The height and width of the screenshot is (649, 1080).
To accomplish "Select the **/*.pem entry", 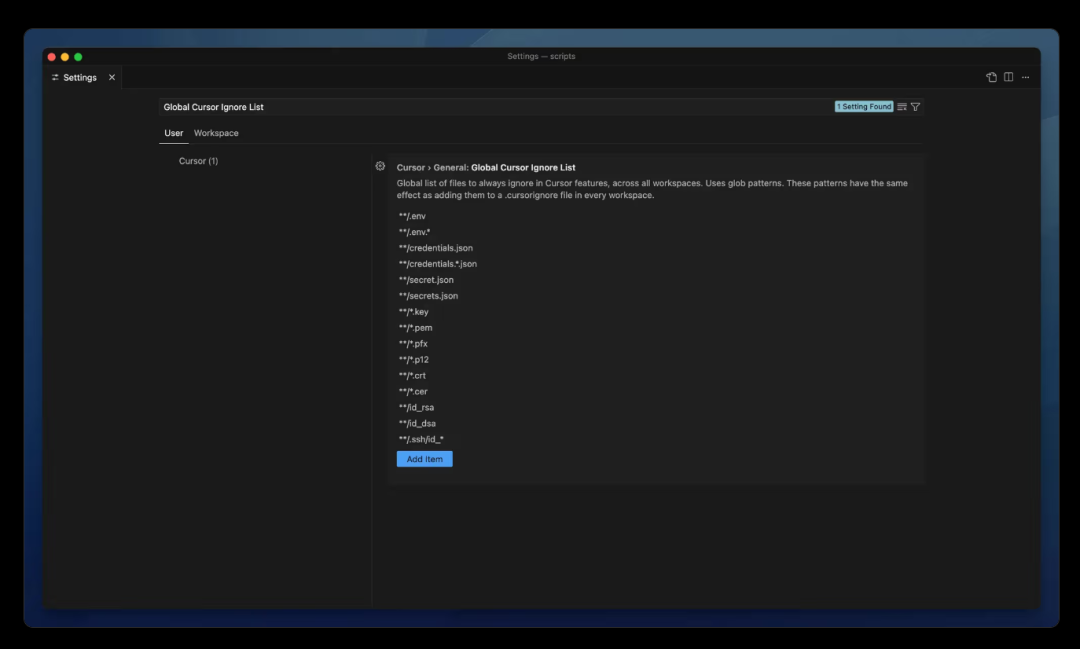I will [415, 327].
